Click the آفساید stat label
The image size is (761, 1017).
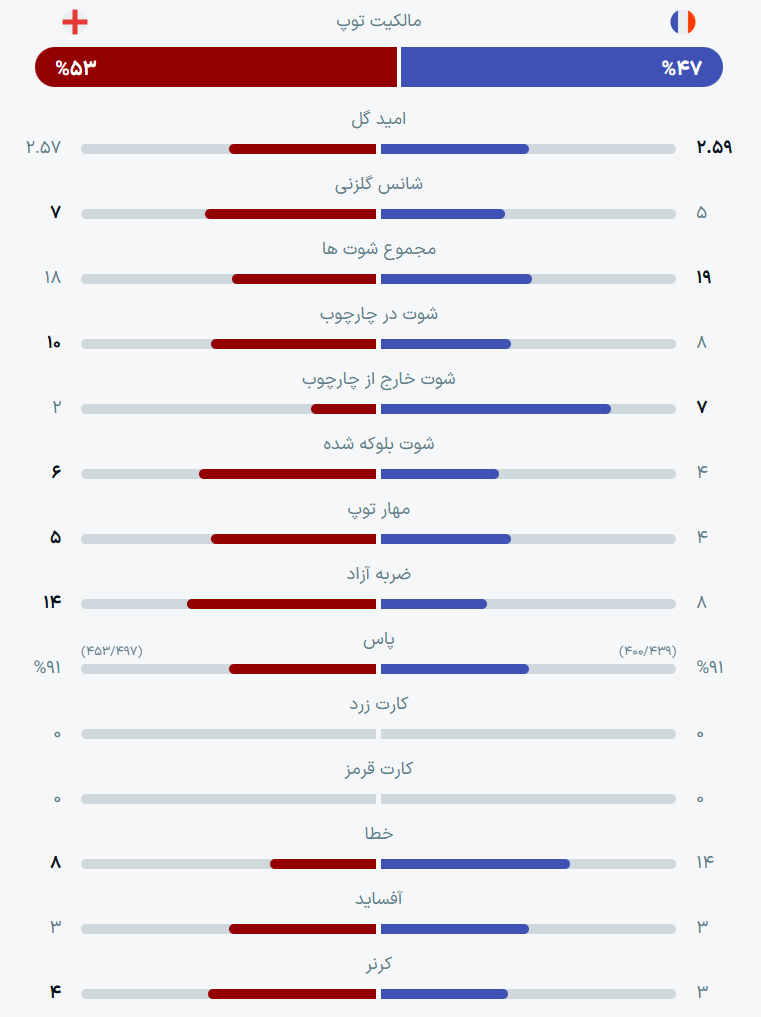[x=379, y=899]
